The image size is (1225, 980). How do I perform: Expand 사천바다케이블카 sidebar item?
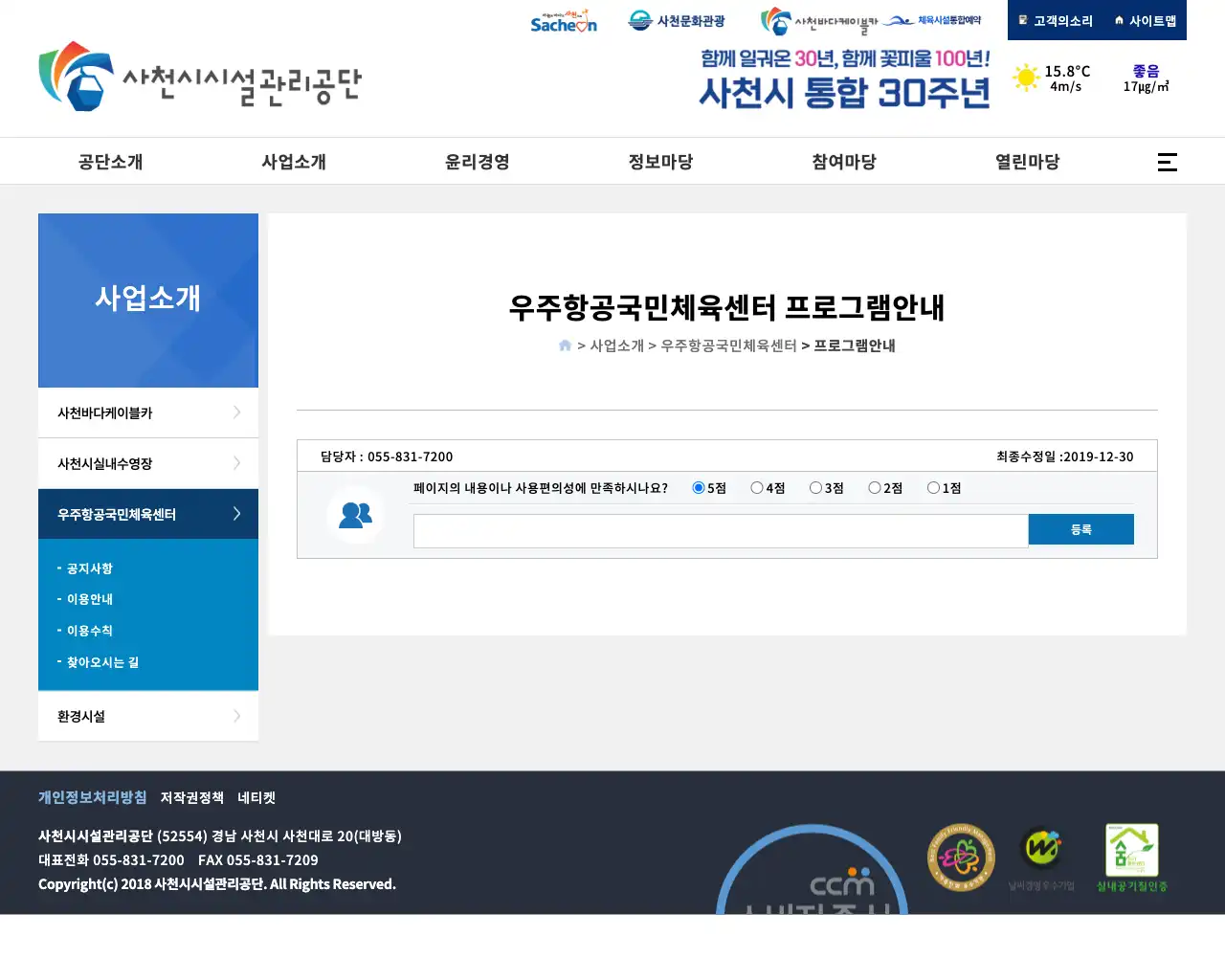tap(148, 412)
